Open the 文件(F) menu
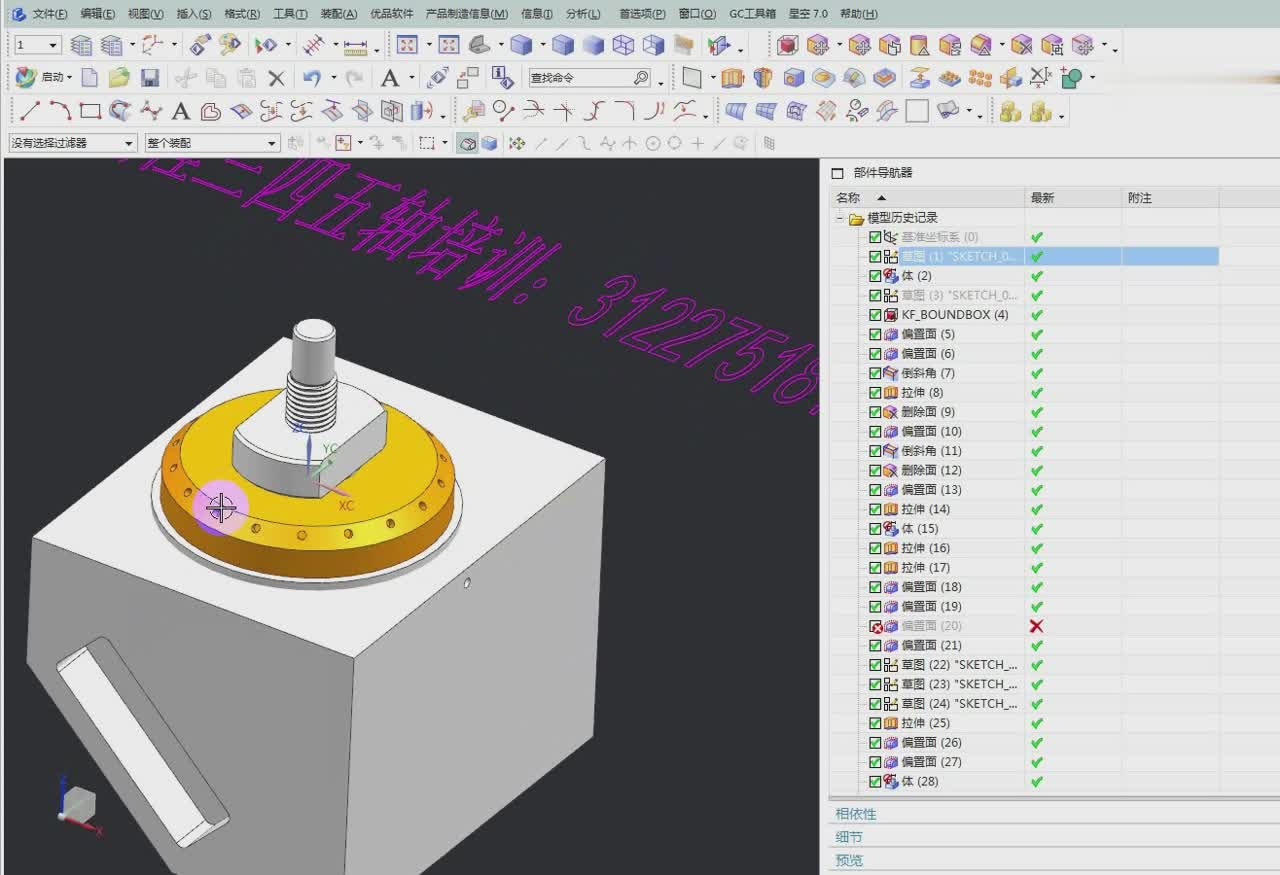This screenshot has width=1280, height=875. click(50, 14)
